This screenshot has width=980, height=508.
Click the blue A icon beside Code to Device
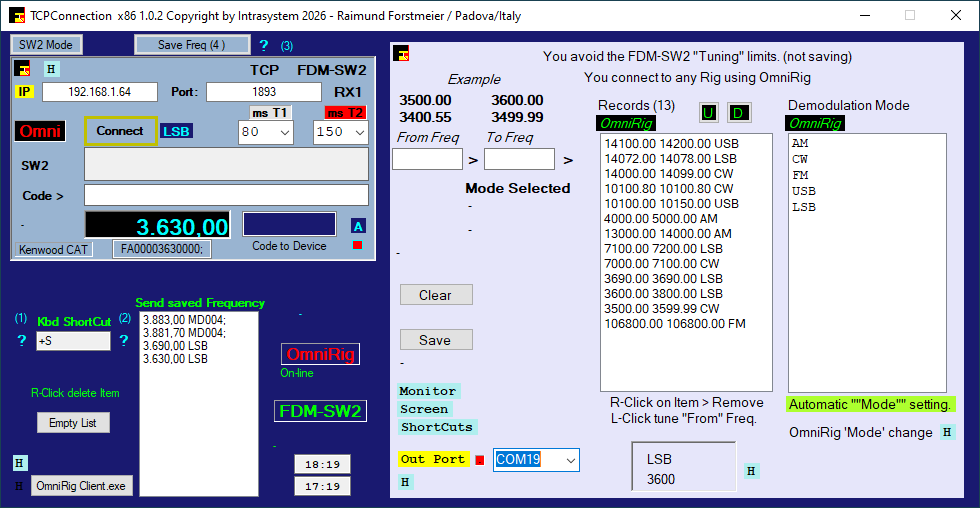pyautogui.click(x=358, y=226)
